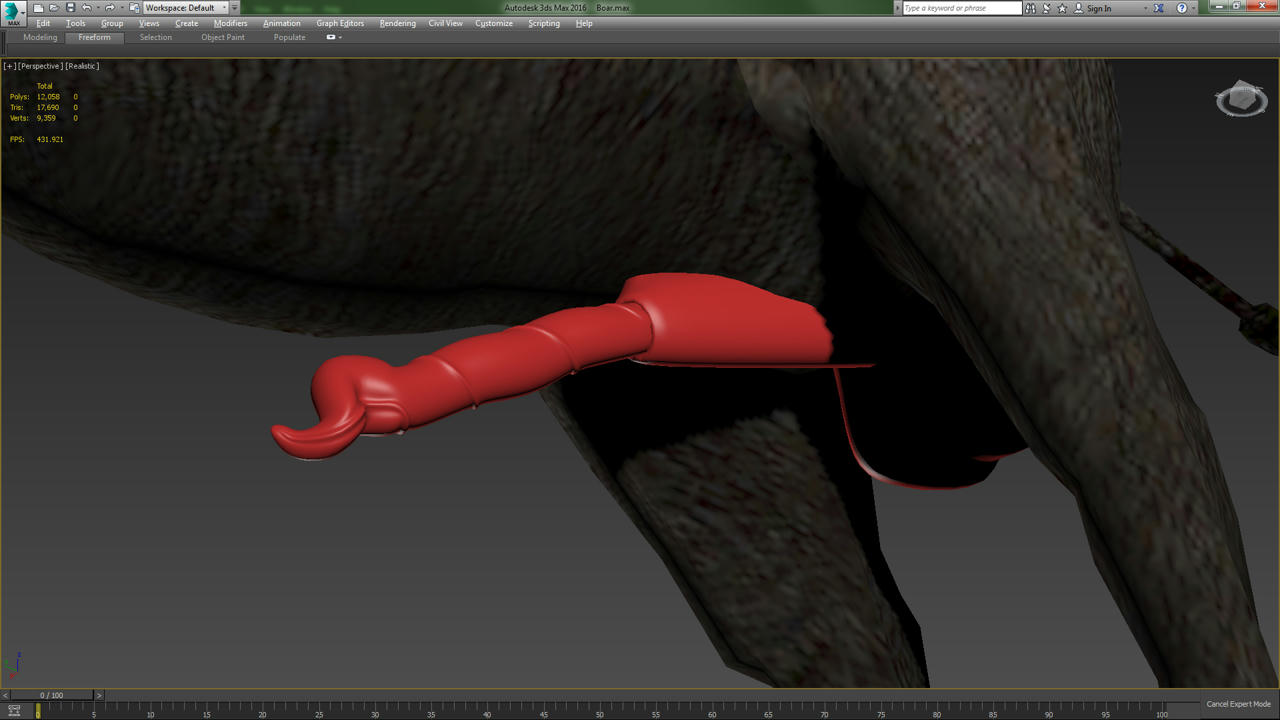Open the Create menu

(x=187, y=23)
